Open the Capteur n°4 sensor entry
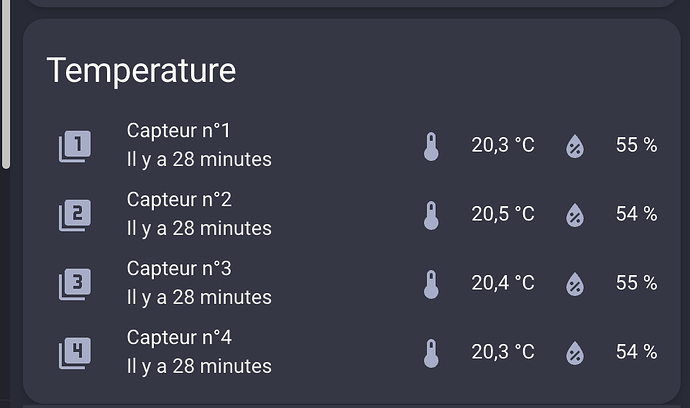The image size is (690, 408). click(198, 352)
